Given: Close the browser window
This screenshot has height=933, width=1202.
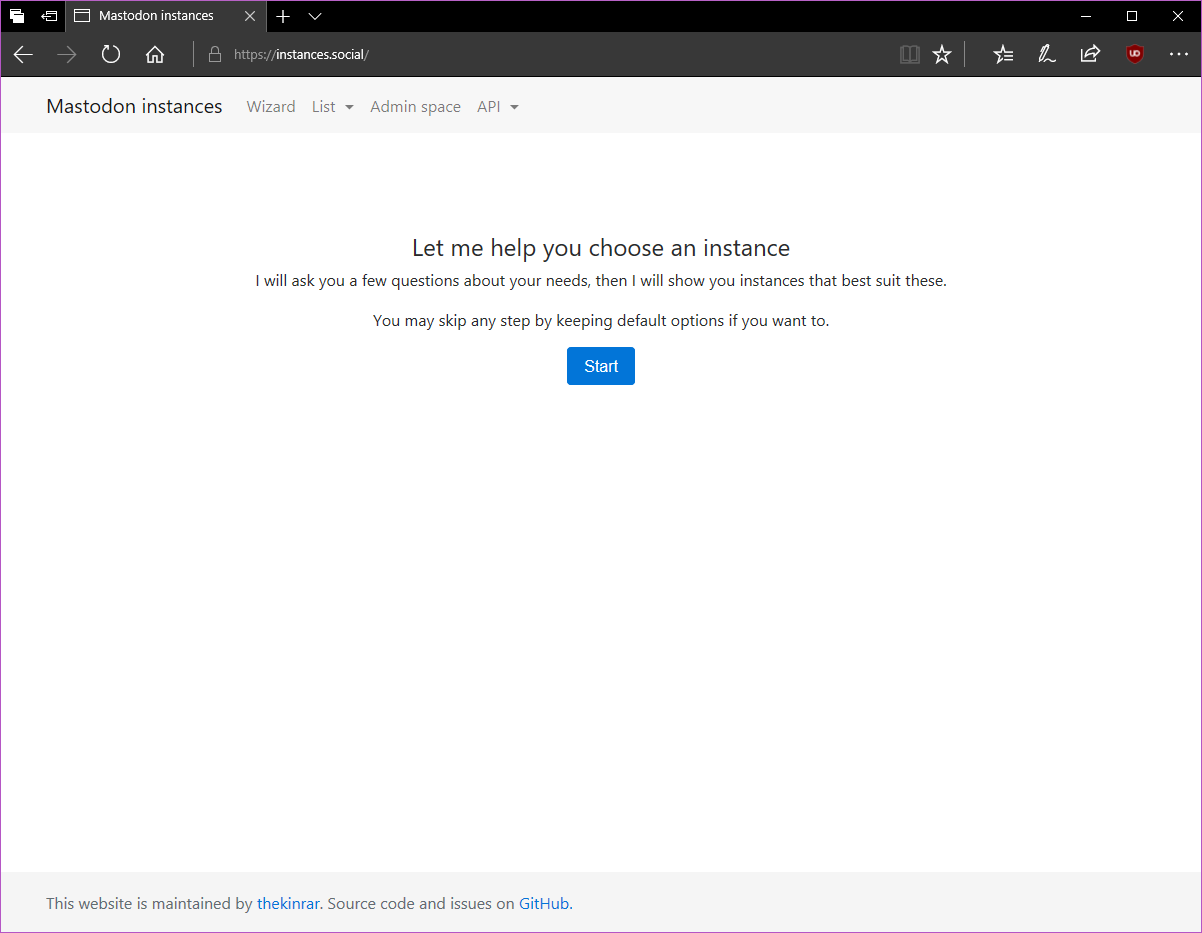Looking at the screenshot, I should tap(1178, 16).
